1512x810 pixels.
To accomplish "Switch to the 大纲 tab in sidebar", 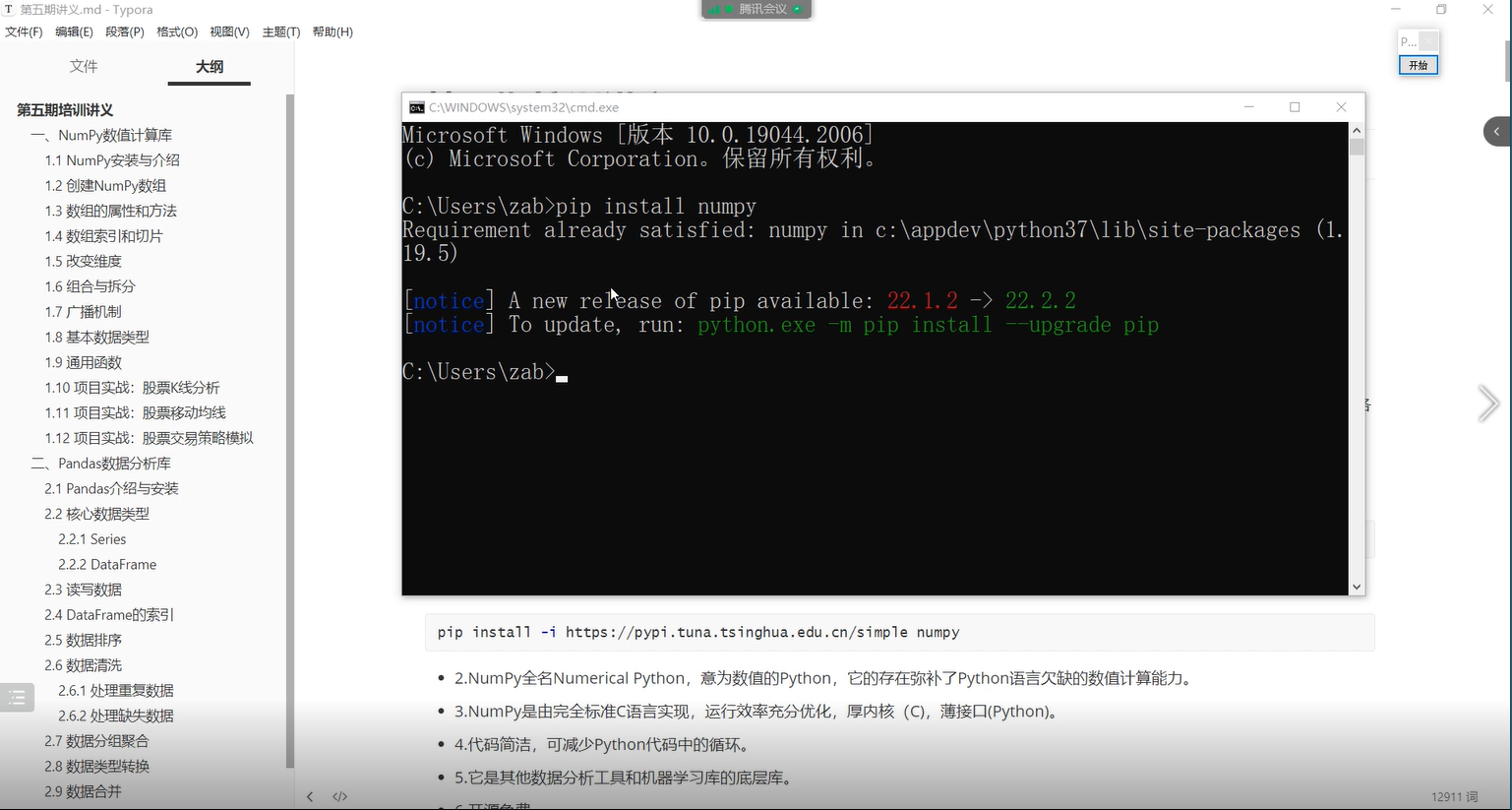I will [209, 66].
